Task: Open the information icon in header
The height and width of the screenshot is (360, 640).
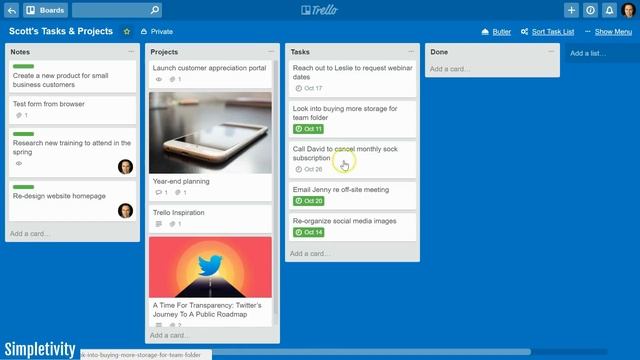Action: pos(590,10)
